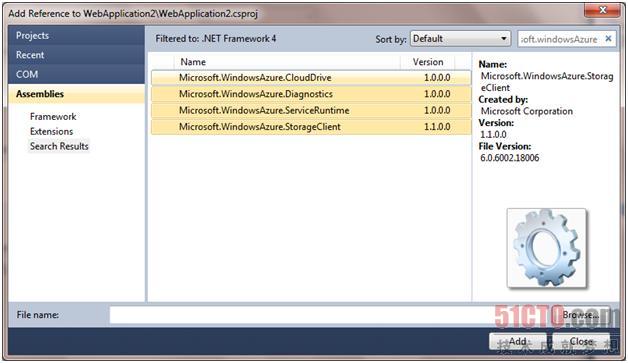Open the Sort by Default dropdown
628x363 pixels.
tap(460, 39)
